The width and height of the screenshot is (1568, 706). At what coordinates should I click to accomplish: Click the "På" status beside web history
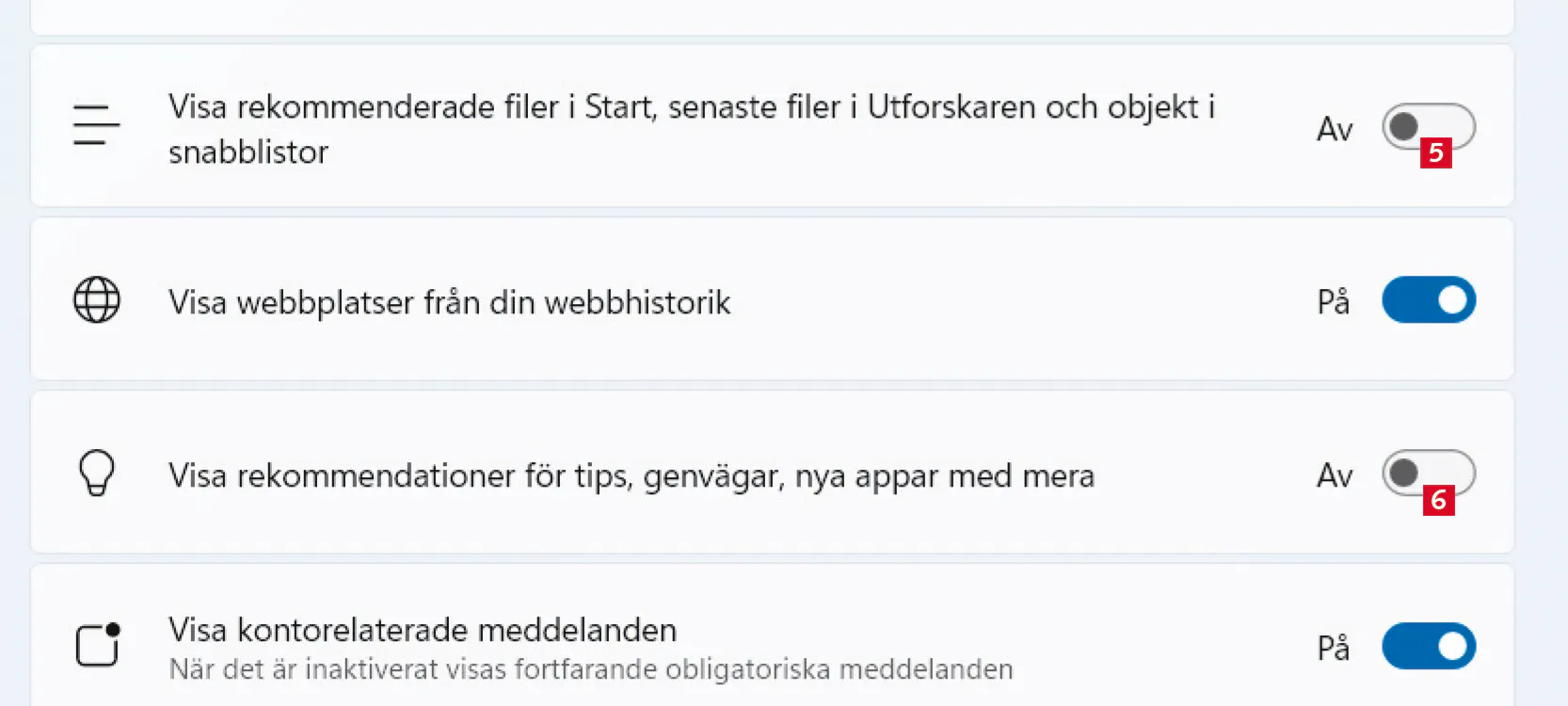(1333, 302)
